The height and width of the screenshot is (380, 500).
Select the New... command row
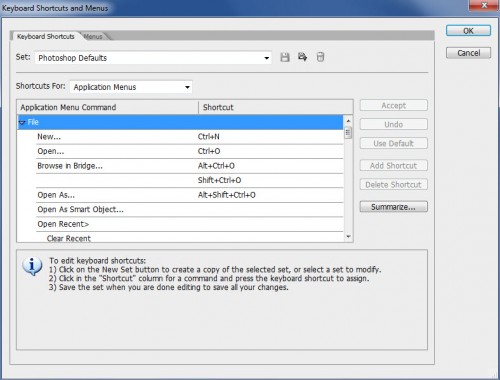[190, 137]
